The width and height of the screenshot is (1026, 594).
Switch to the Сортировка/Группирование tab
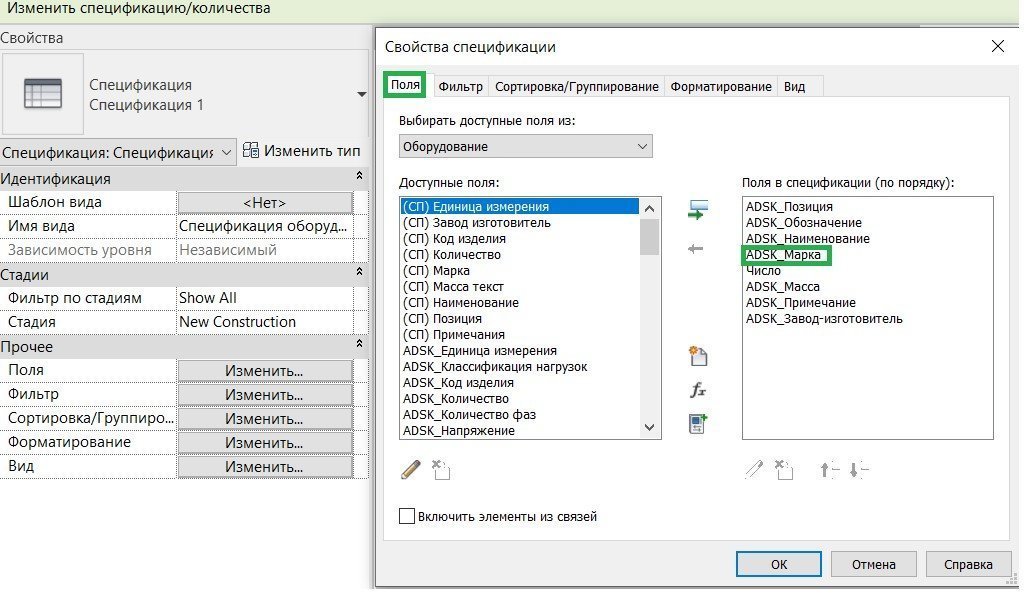[x=576, y=86]
